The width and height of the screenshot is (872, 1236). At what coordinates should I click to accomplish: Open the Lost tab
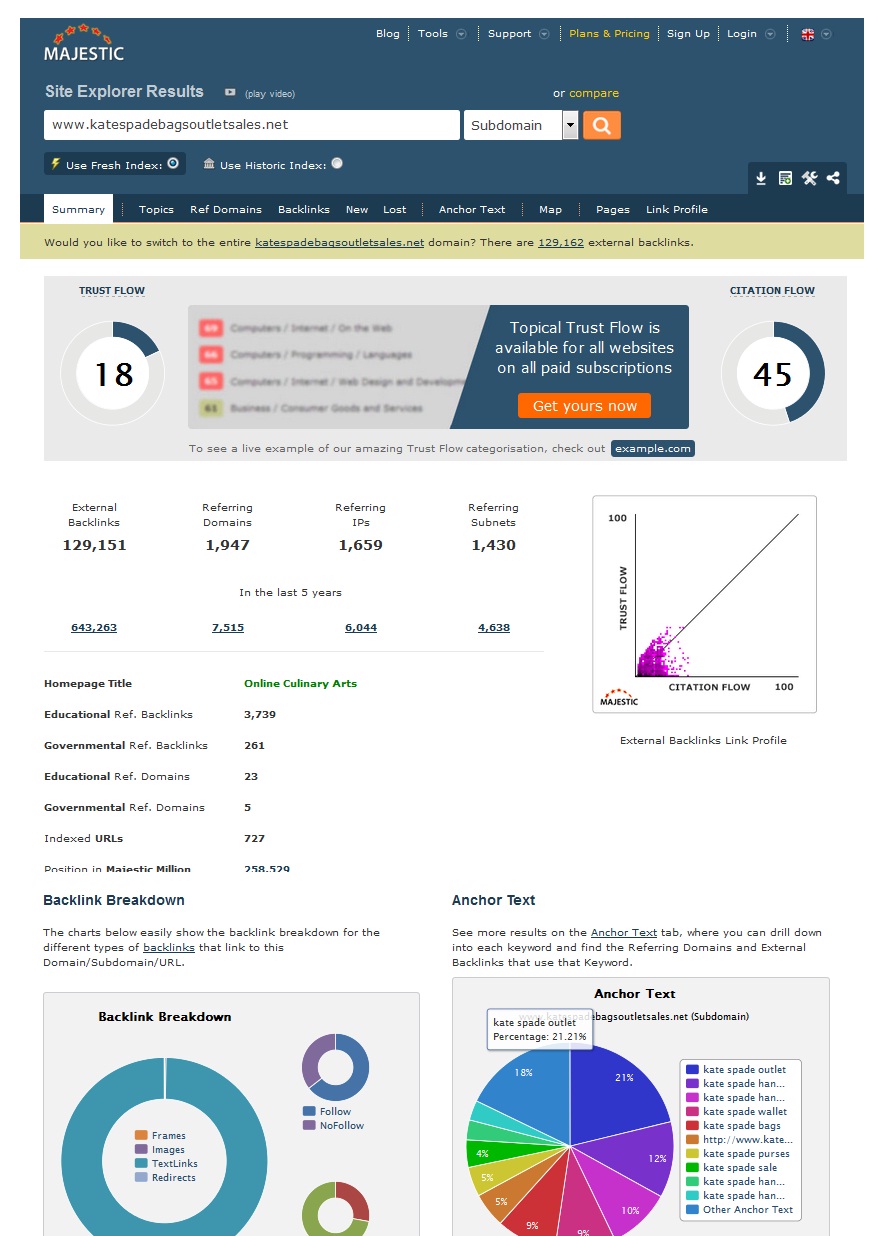pyautogui.click(x=395, y=209)
